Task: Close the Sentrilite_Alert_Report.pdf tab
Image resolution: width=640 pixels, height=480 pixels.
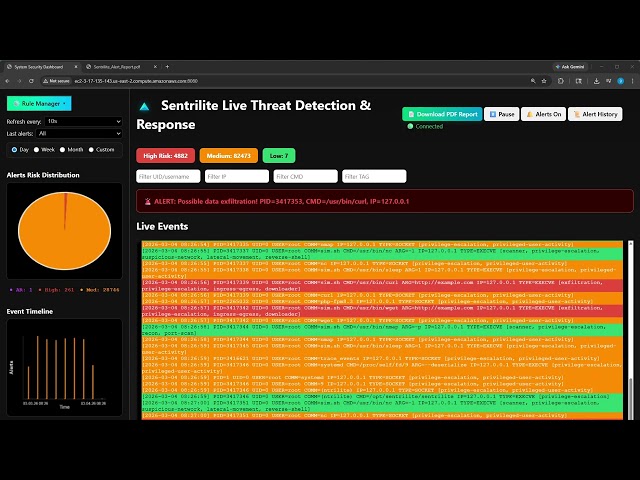Action: (155, 67)
